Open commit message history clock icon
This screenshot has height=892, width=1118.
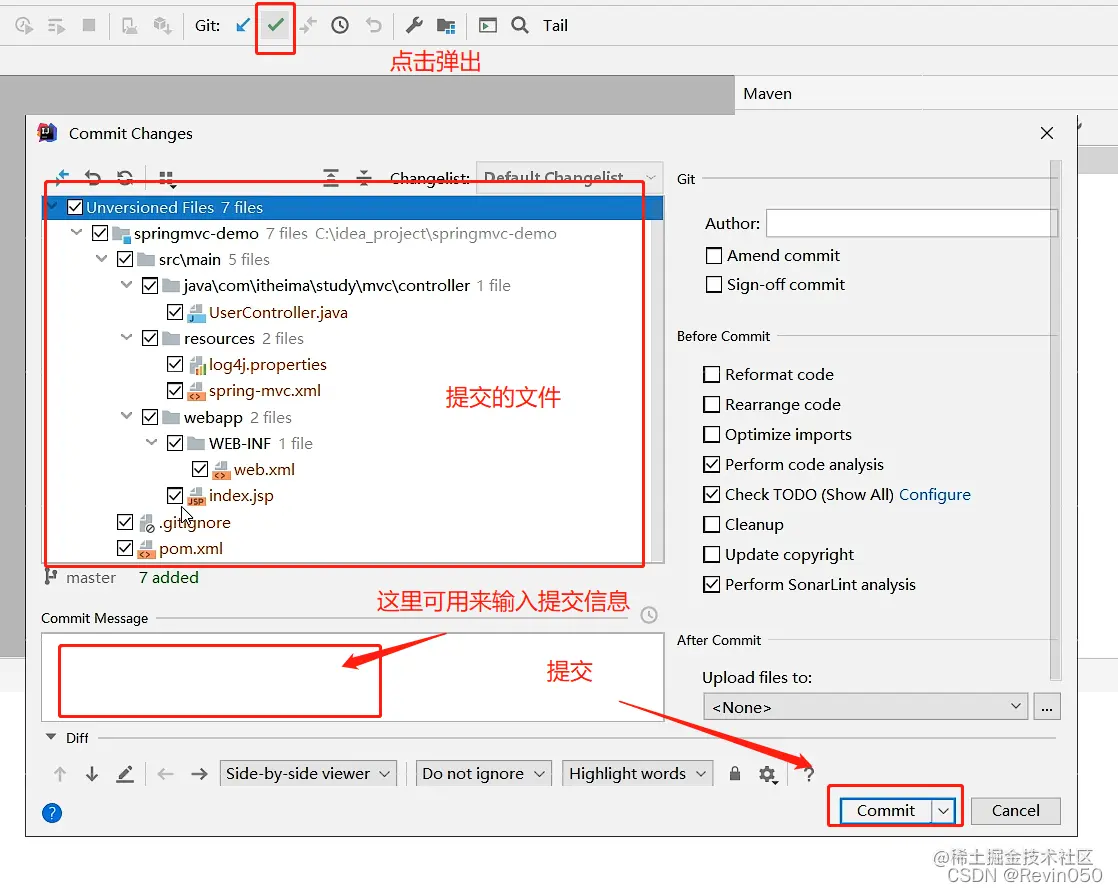click(649, 615)
